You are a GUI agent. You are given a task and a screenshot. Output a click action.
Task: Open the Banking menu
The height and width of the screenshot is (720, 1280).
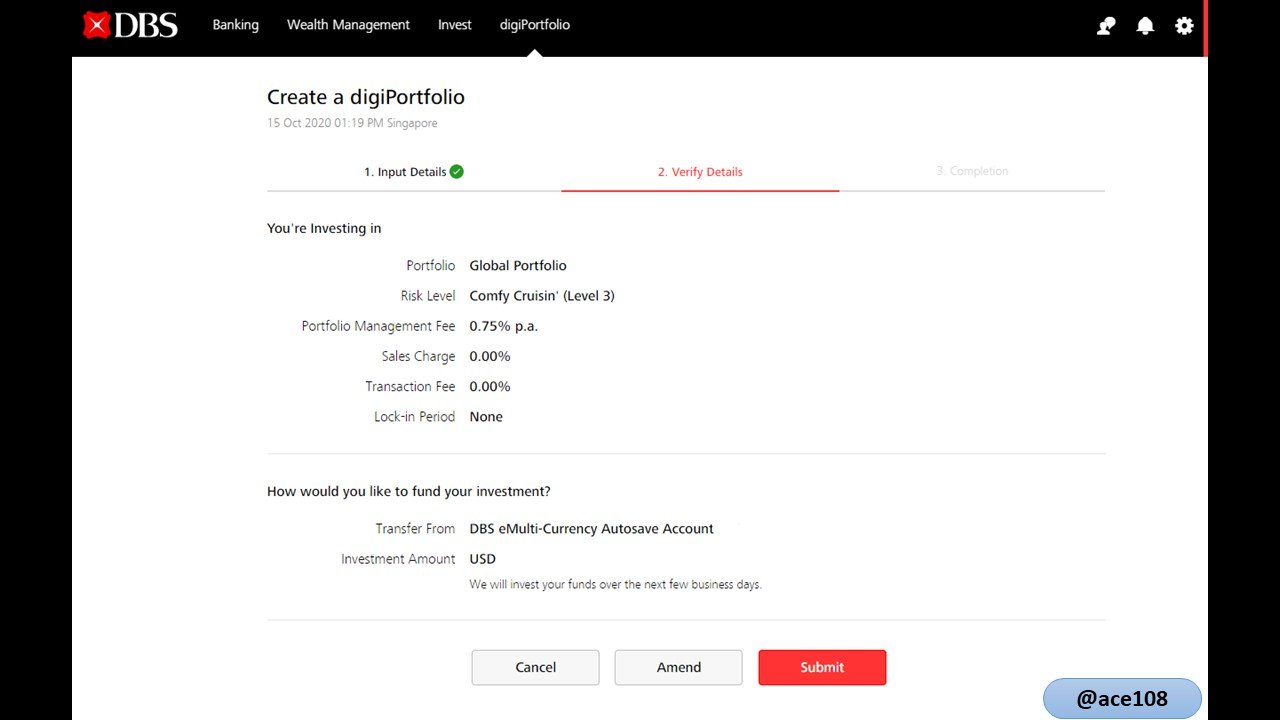coord(235,25)
